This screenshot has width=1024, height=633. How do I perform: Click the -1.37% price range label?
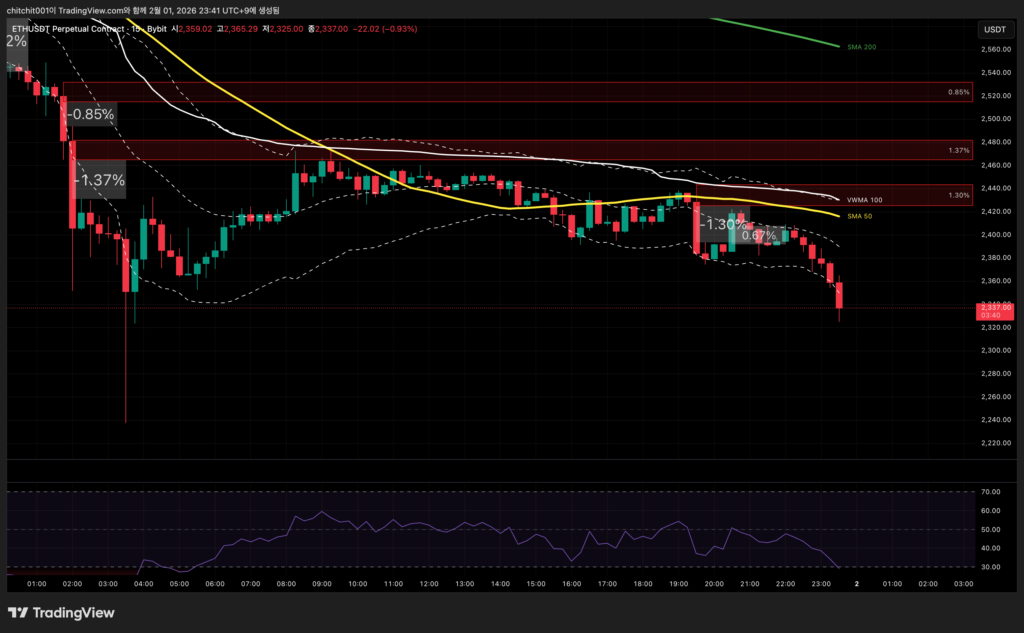click(x=100, y=180)
